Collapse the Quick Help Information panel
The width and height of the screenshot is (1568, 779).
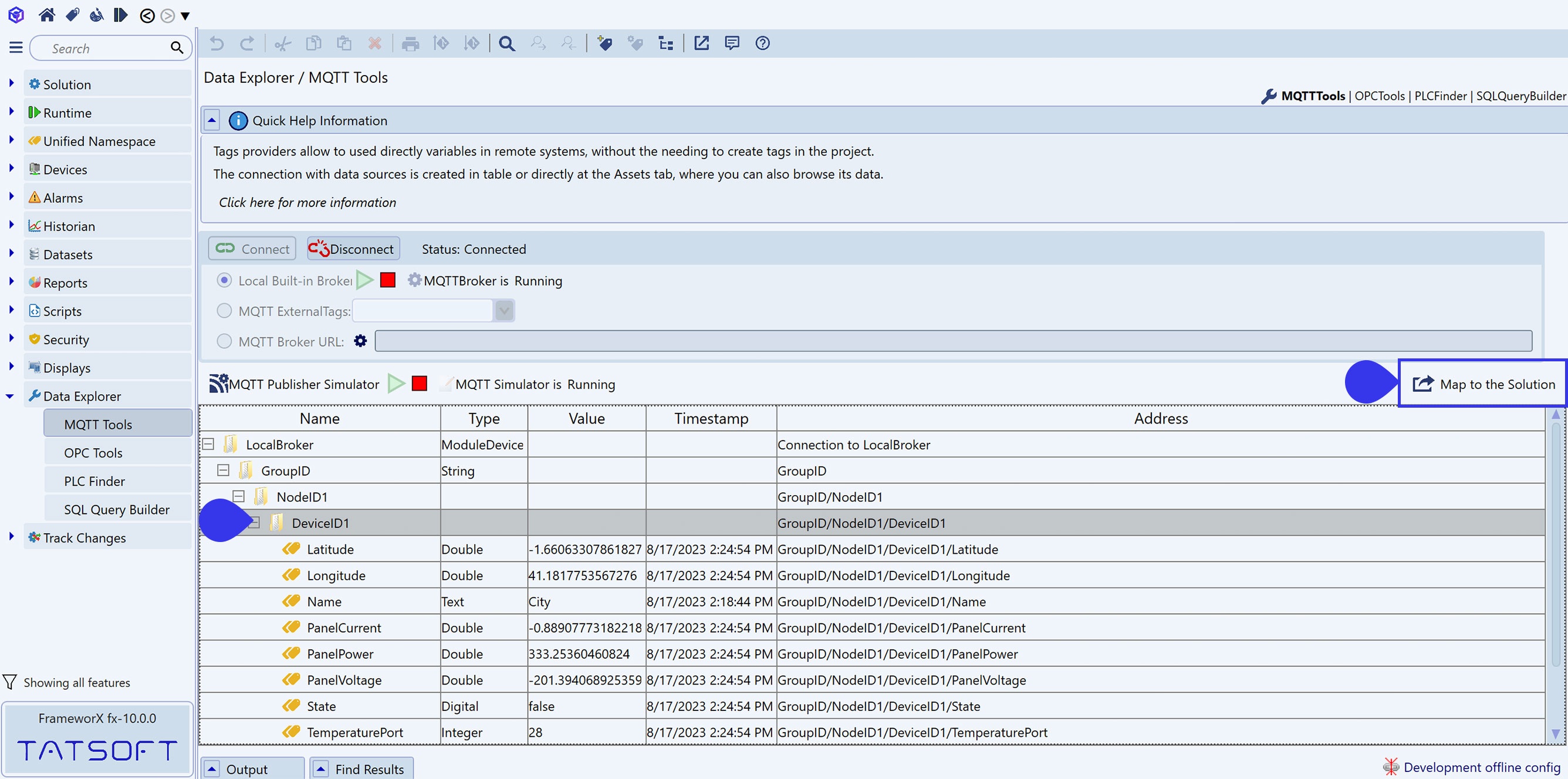pos(211,120)
